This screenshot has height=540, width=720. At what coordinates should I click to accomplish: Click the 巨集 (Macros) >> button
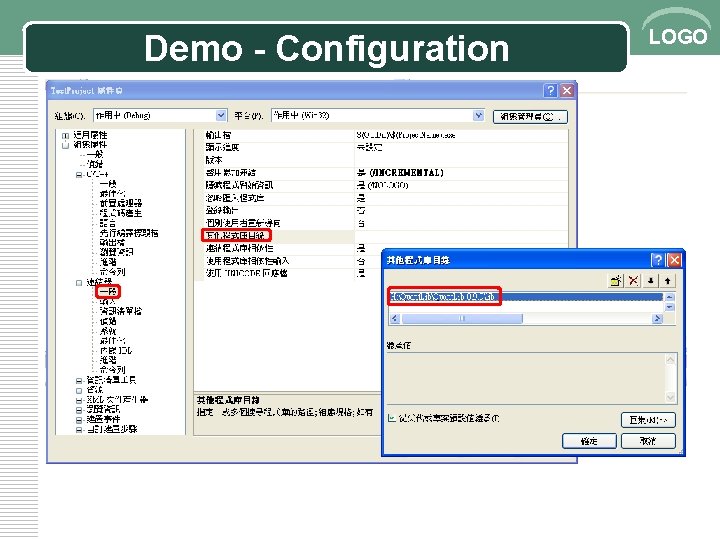point(648,420)
